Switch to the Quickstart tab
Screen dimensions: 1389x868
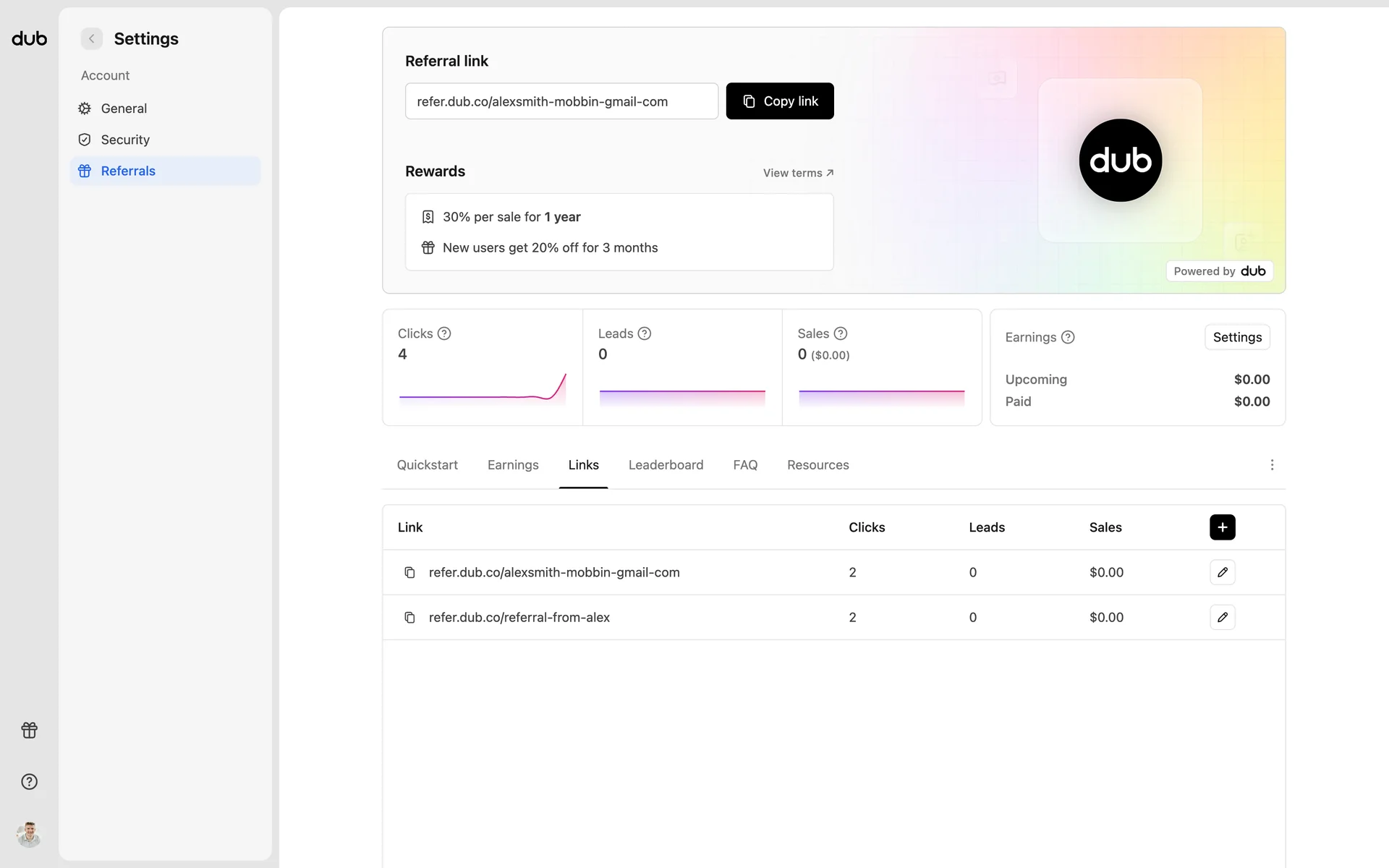tap(427, 465)
